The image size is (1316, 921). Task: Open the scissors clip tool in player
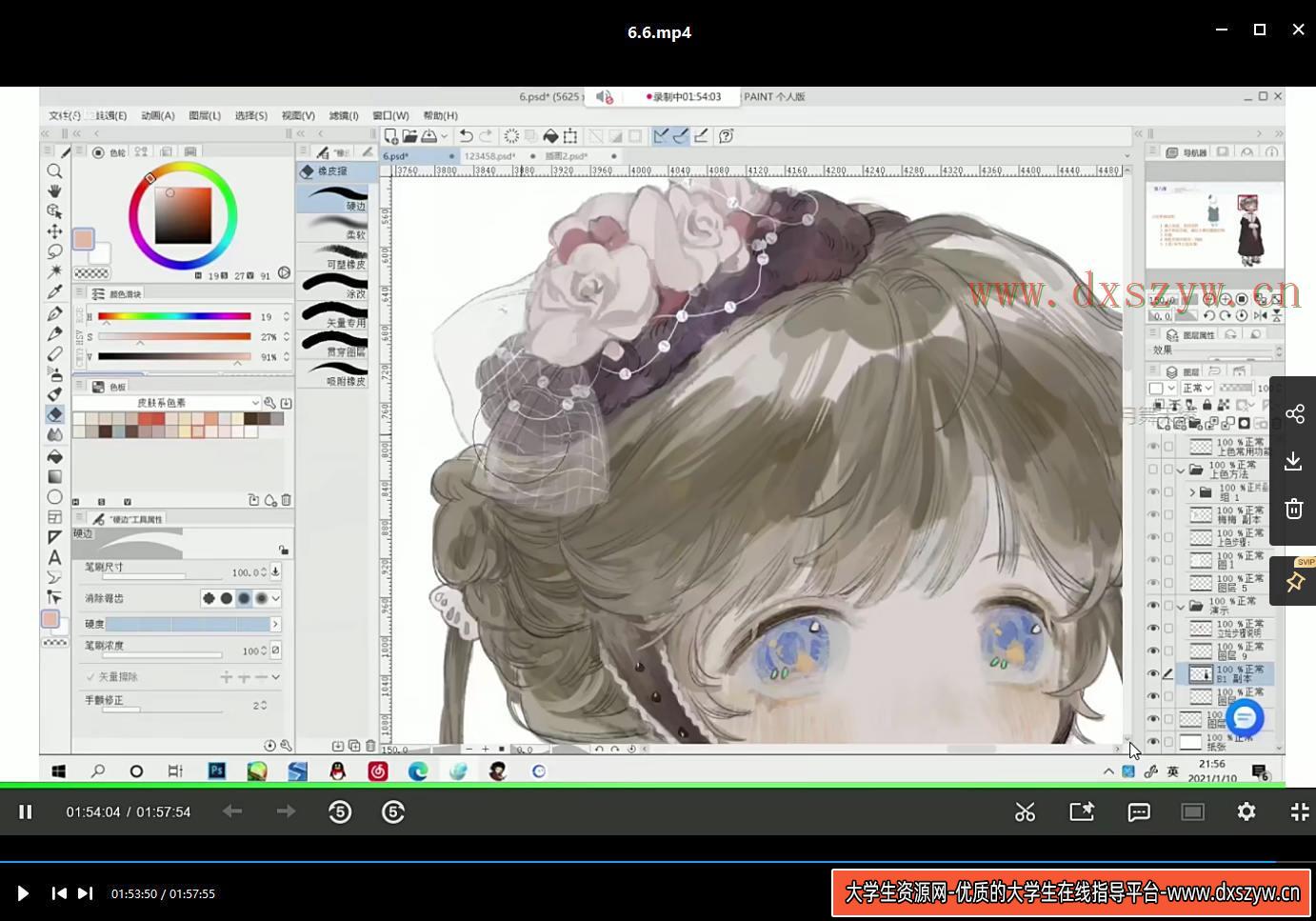coord(1025,811)
